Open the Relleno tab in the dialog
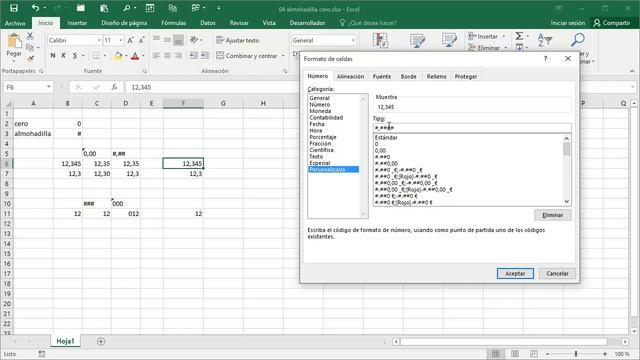The width and height of the screenshot is (640, 360). click(x=436, y=76)
